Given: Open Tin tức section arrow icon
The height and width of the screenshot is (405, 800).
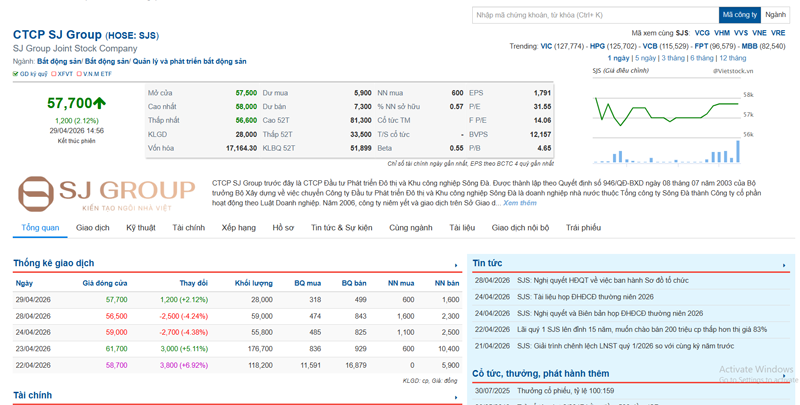Looking at the screenshot, I should [x=784, y=265].
